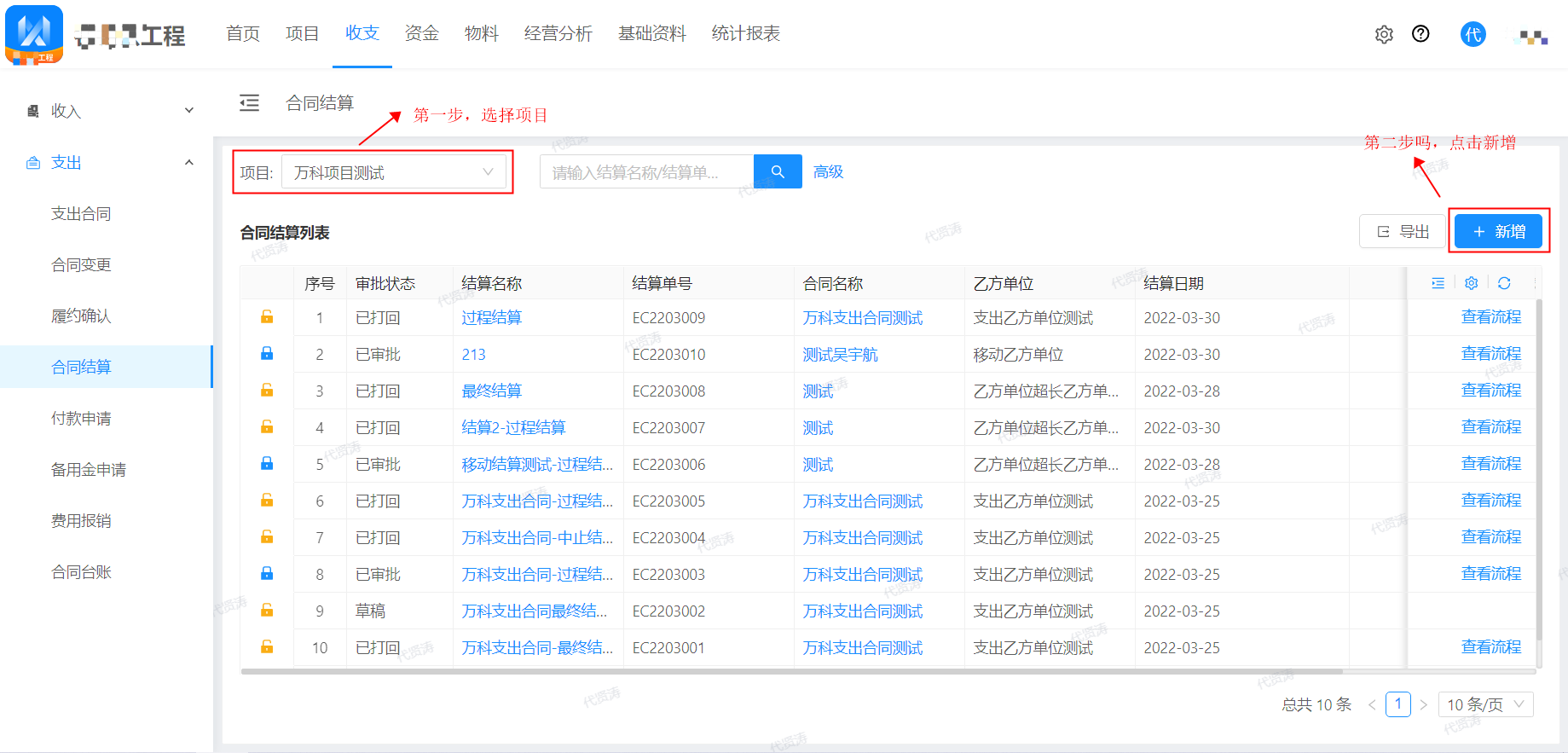Image resolution: width=1568 pixels, height=753 pixels.
Task: Click the table's vertical scrollbar
Action: click(x=1538, y=469)
